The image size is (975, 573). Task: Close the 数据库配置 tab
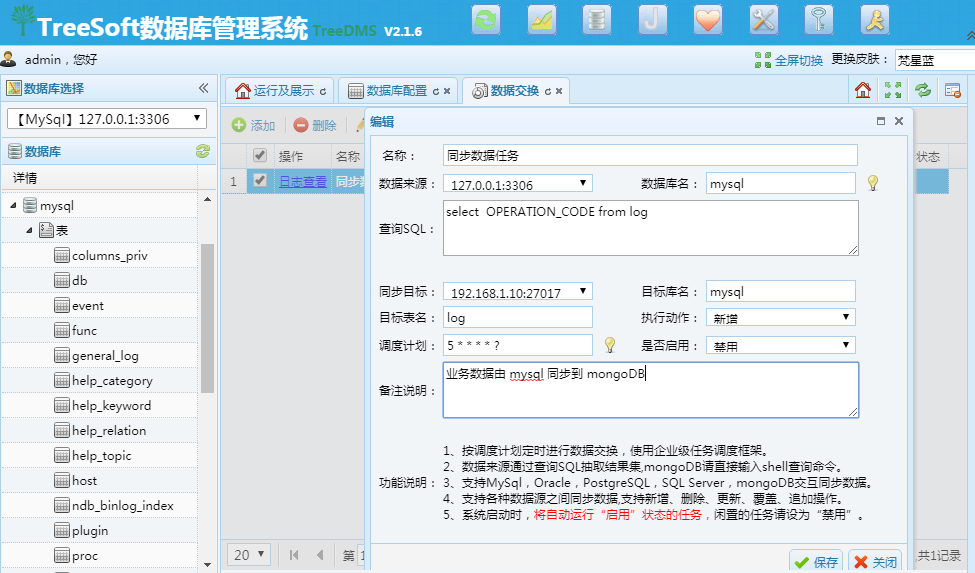446,91
